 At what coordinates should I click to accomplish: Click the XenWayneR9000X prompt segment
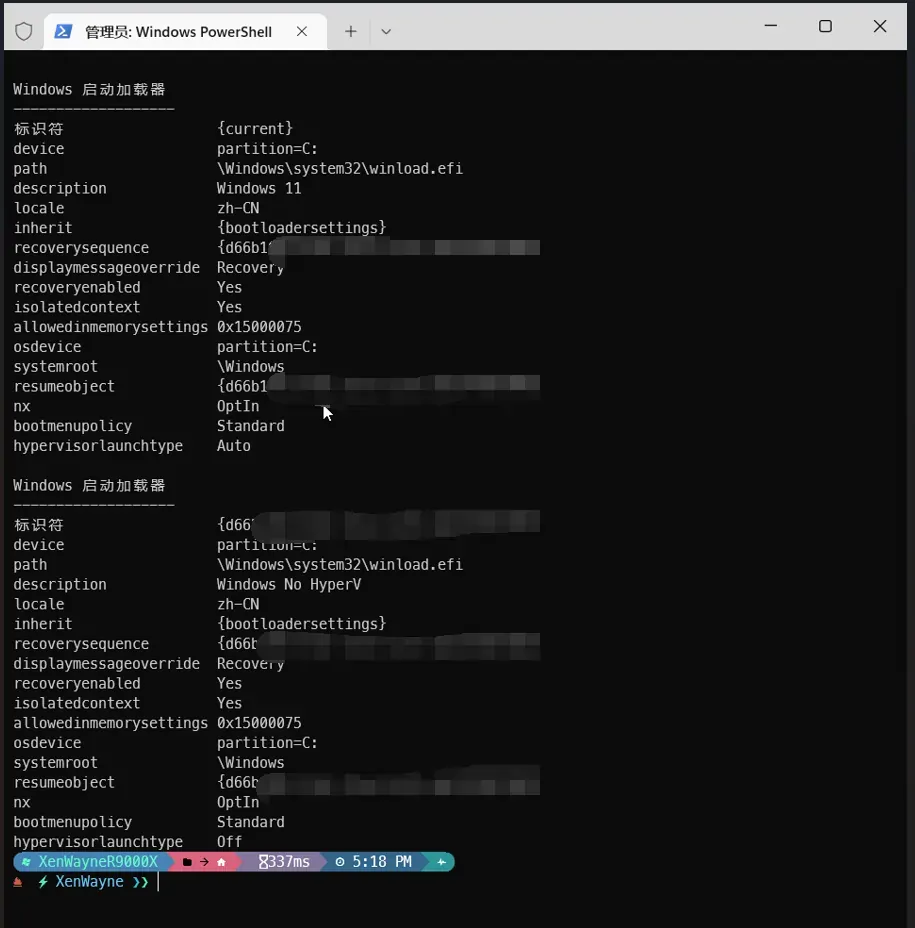pyautogui.click(x=92, y=862)
